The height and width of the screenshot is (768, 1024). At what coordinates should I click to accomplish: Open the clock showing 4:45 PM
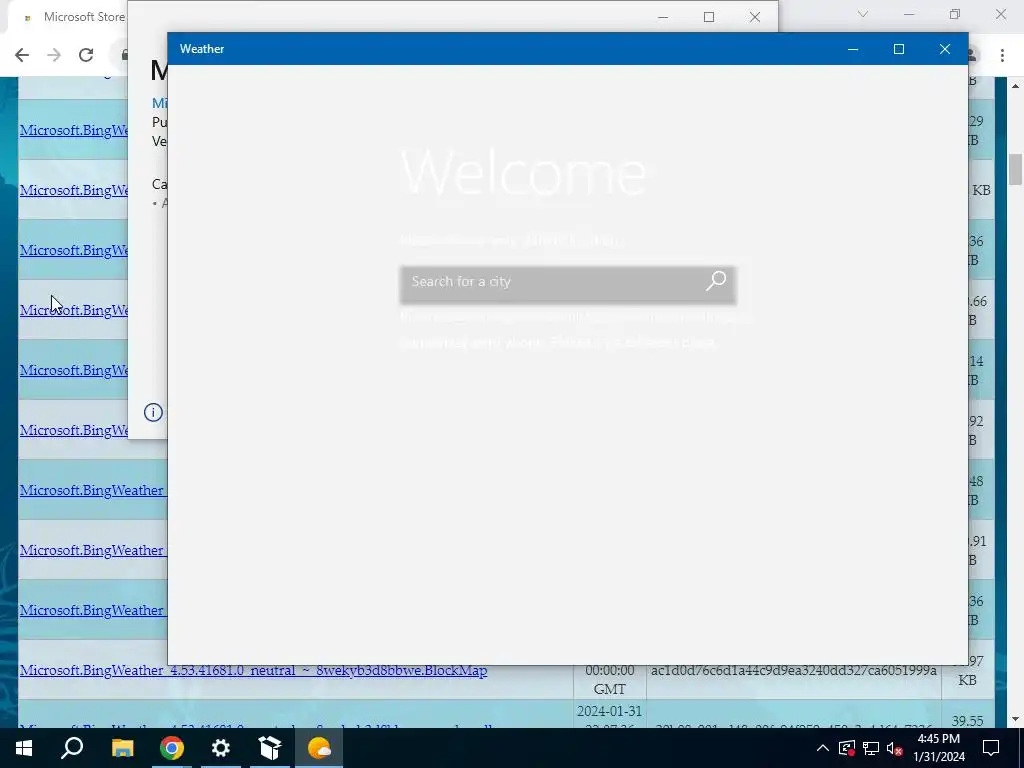(x=939, y=748)
